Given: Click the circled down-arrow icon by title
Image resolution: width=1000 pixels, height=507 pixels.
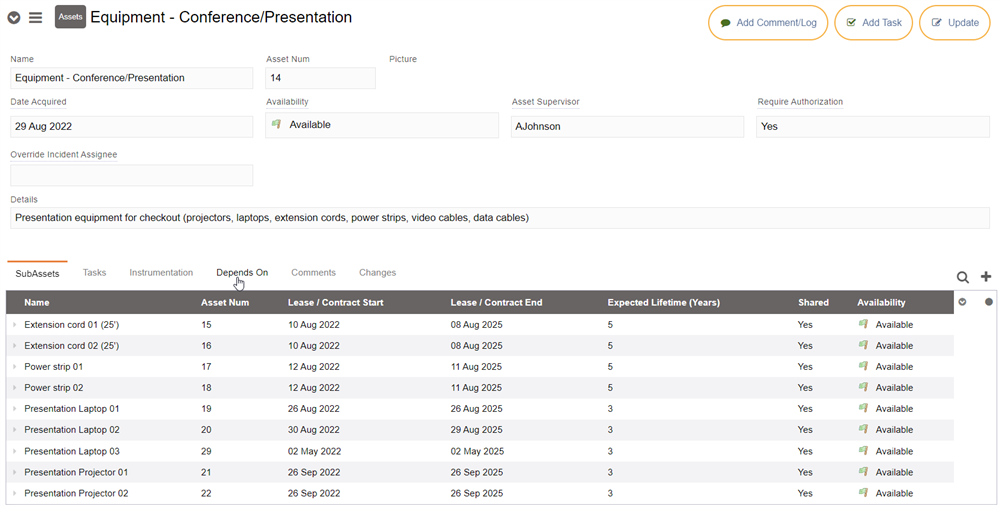Looking at the screenshot, I should (x=14, y=17).
